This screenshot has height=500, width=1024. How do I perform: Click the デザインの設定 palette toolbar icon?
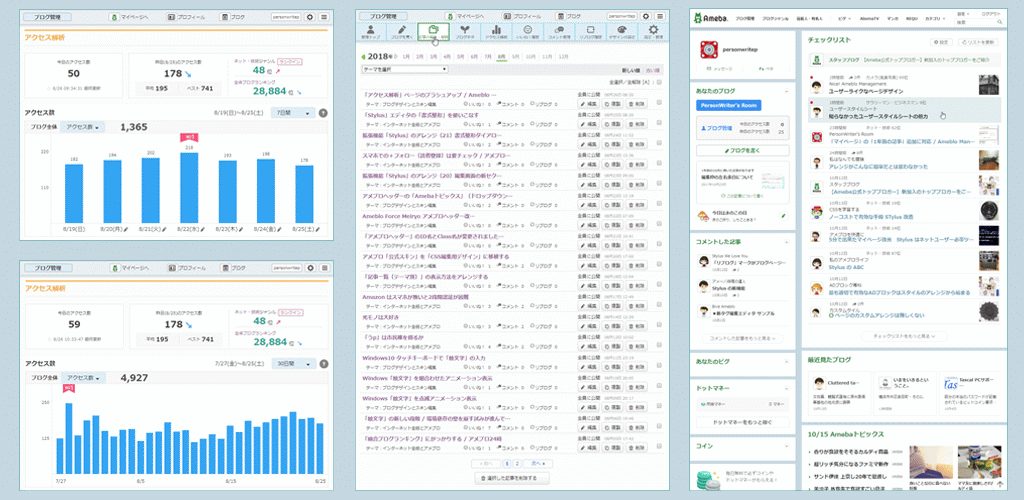[621, 33]
